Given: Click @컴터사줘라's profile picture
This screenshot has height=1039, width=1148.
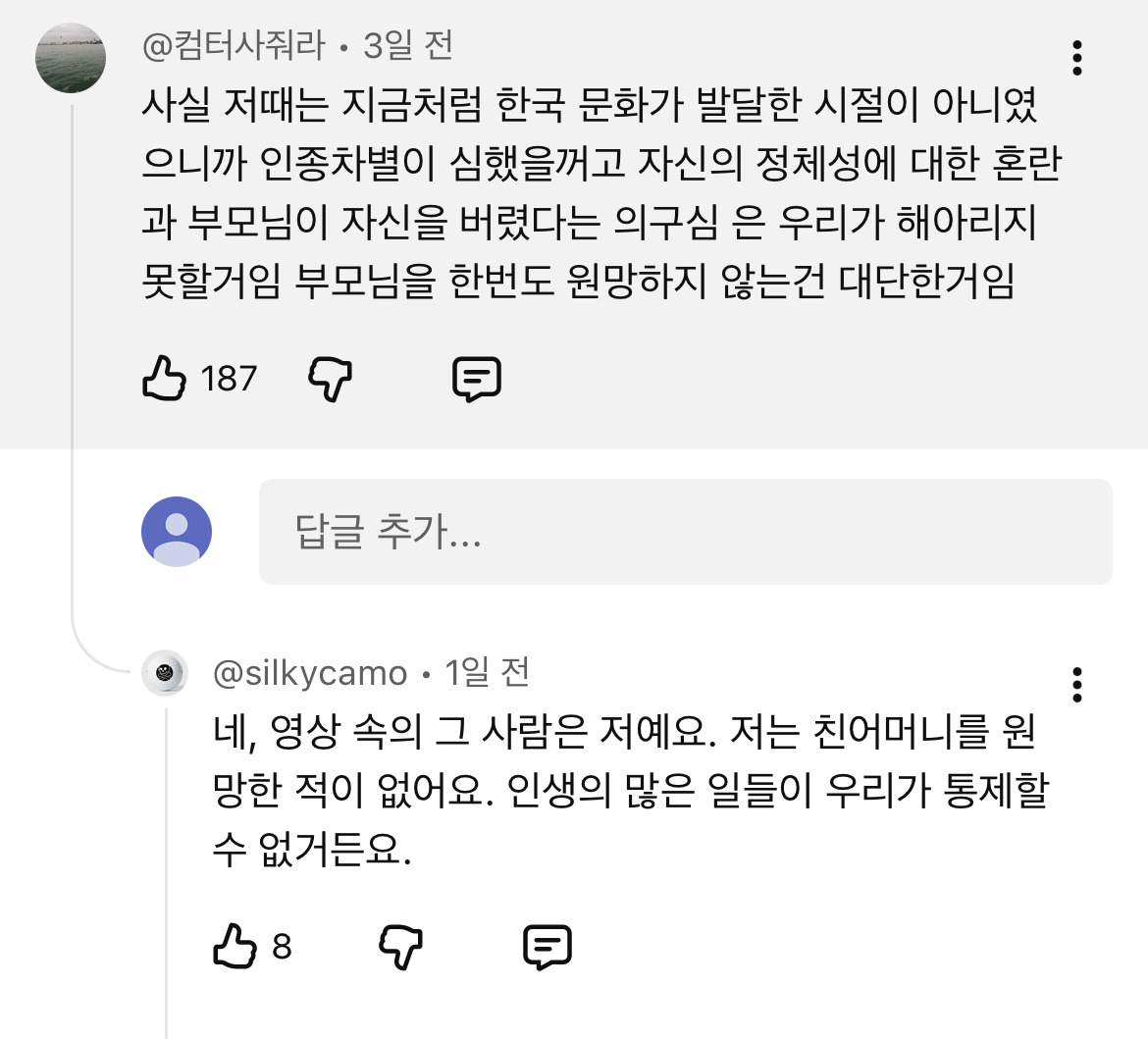Looking at the screenshot, I should click(69, 57).
